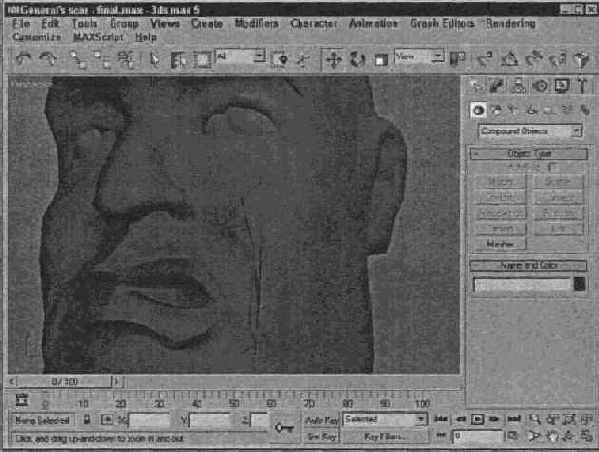Open the Tools menu

(x=84, y=24)
